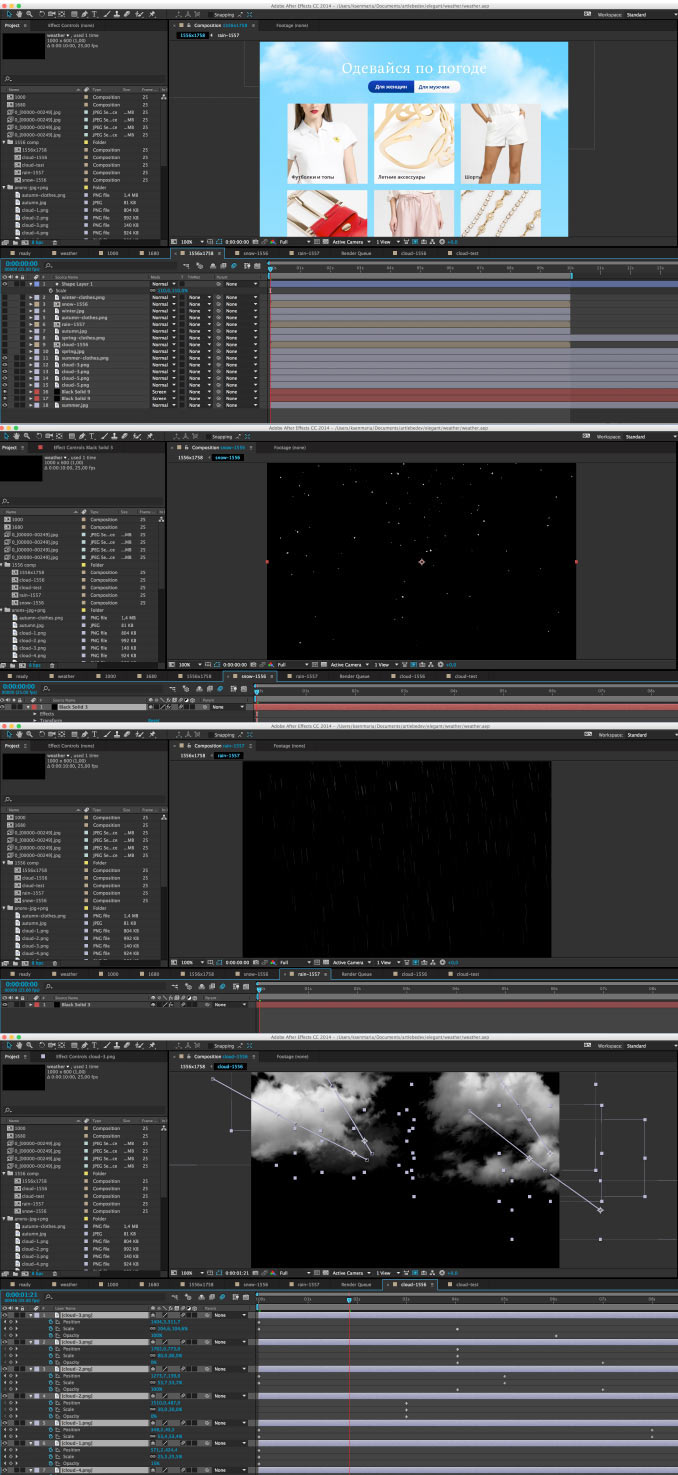The height and width of the screenshot is (1475, 678).
Task: Click the composition tab lock icon in the topmost viewer
Action: pos(187,25)
